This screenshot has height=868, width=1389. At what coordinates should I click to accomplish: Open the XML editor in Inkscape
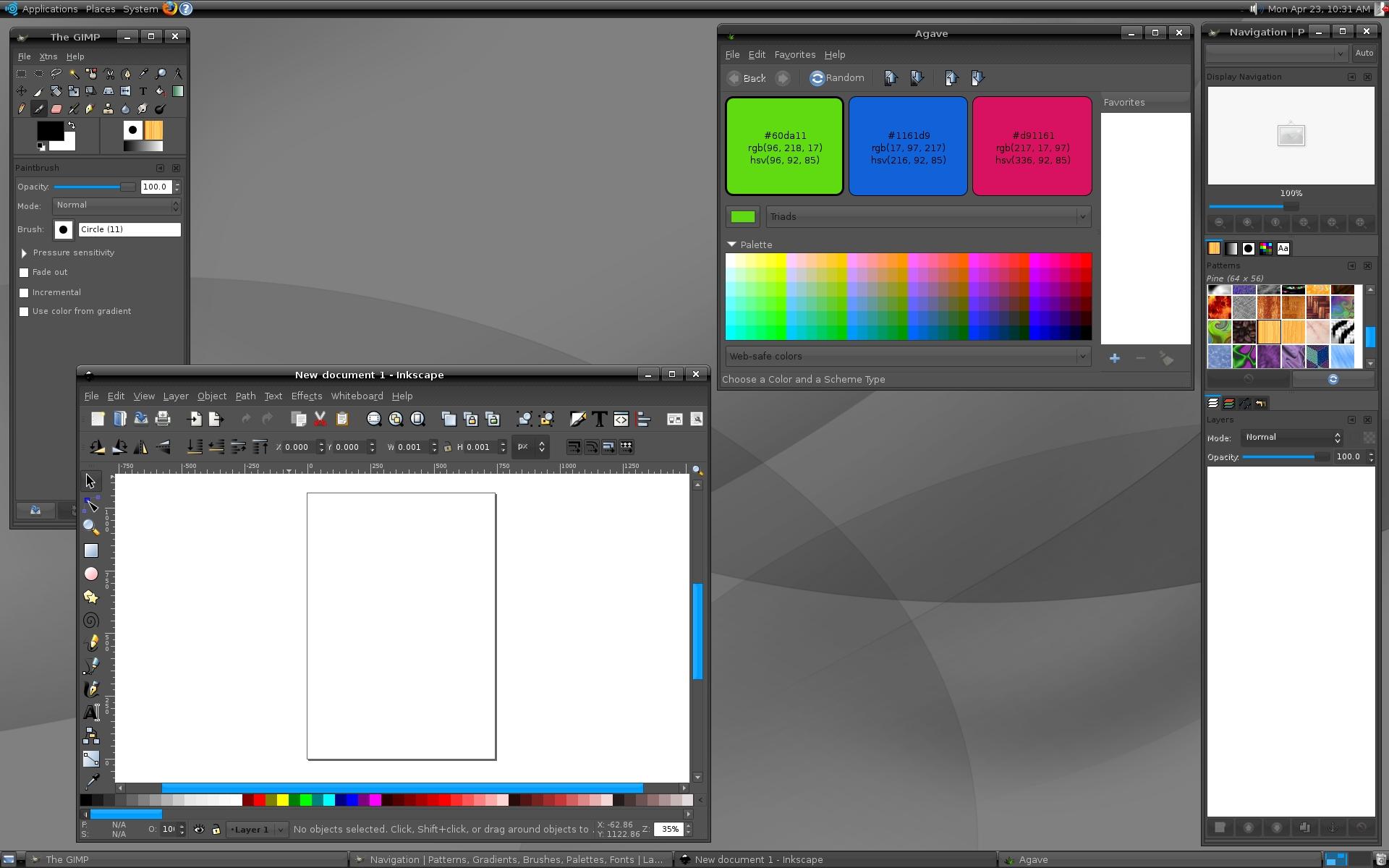(x=621, y=419)
